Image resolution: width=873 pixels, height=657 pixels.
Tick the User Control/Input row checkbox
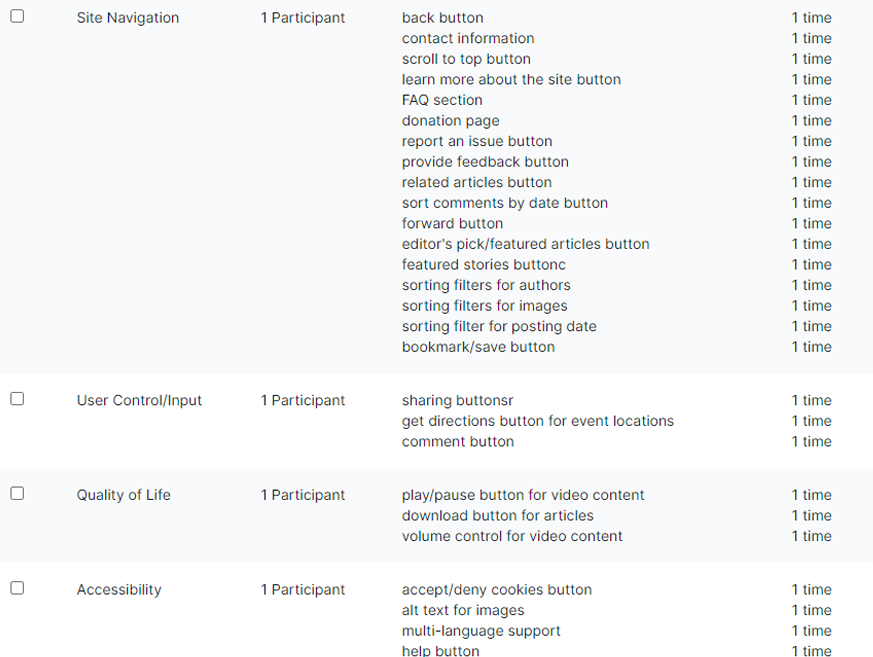click(x=17, y=399)
